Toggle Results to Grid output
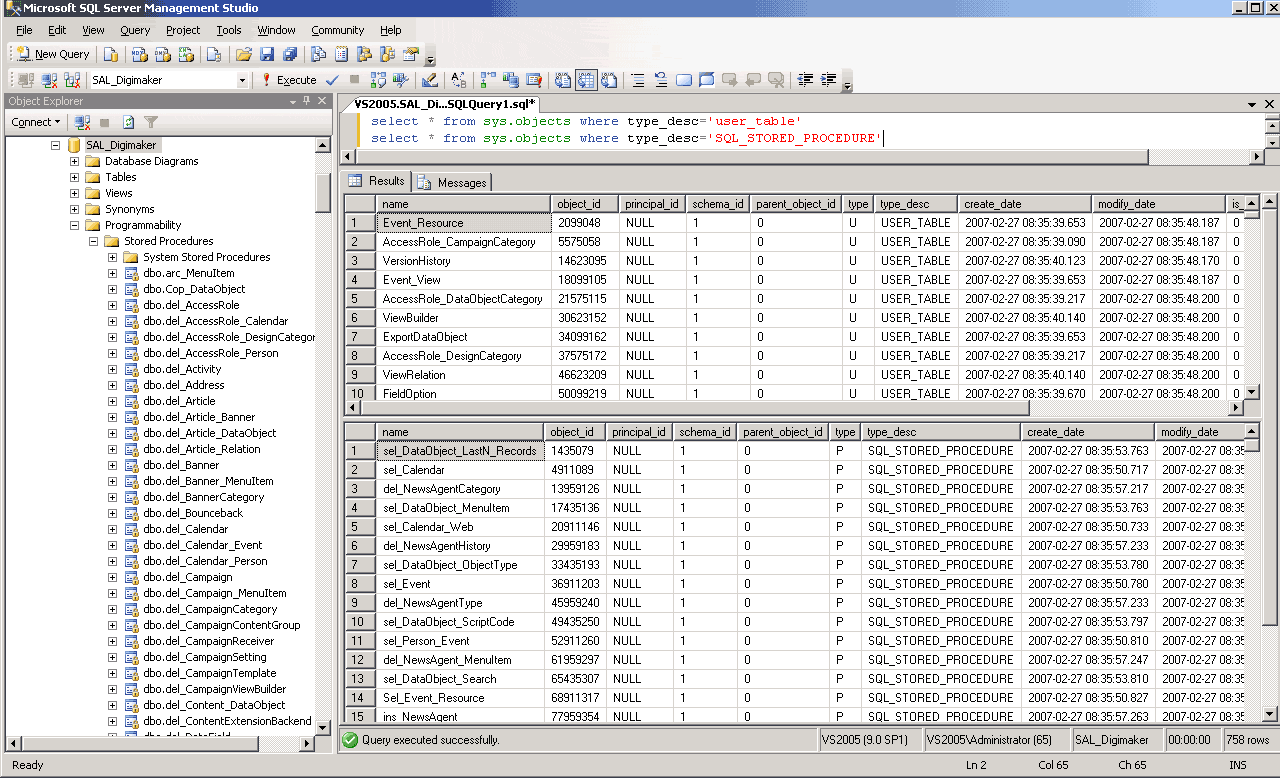The width and height of the screenshot is (1280, 778). (x=586, y=80)
